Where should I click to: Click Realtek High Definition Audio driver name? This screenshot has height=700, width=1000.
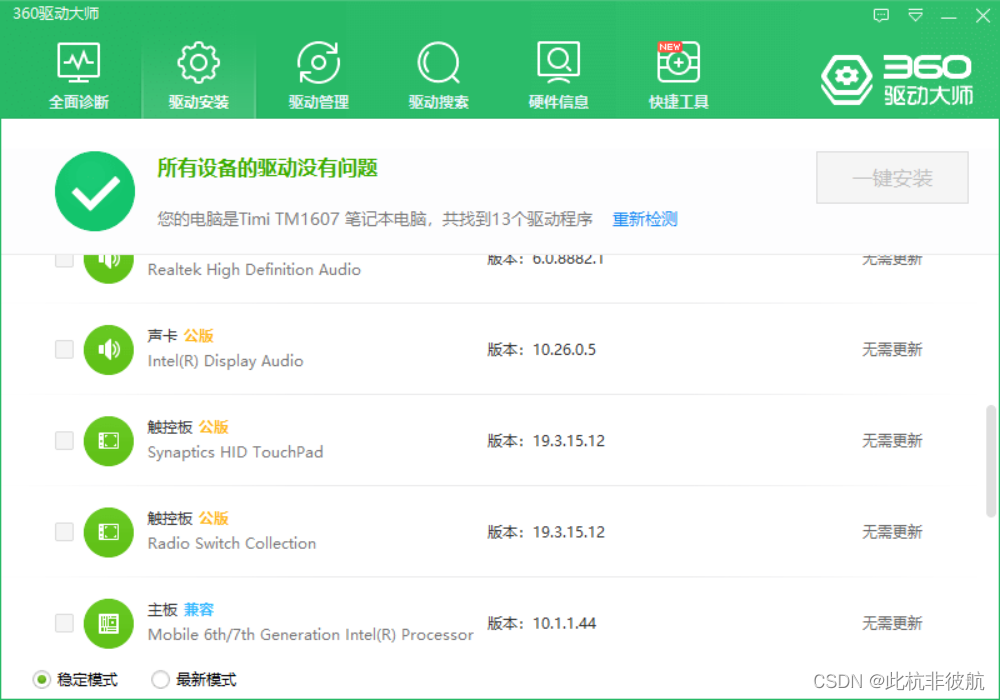click(x=254, y=270)
